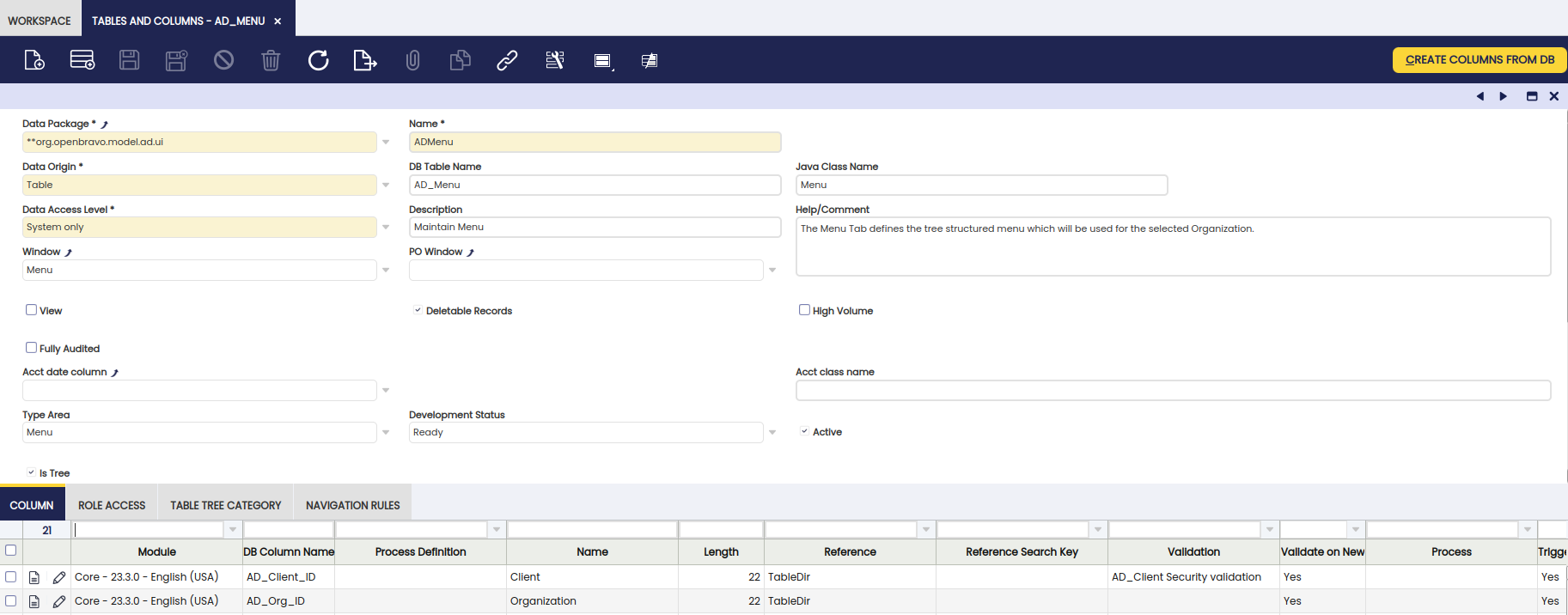Close tab Tables and Columns - AD_MENU
This screenshot has width=1568, height=615.
(x=278, y=21)
